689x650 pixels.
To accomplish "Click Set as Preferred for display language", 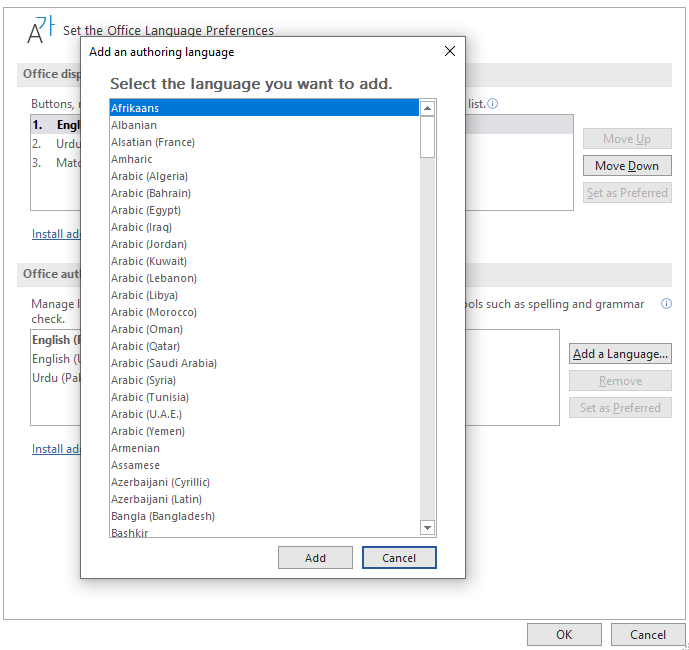I will (x=627, y=193).
